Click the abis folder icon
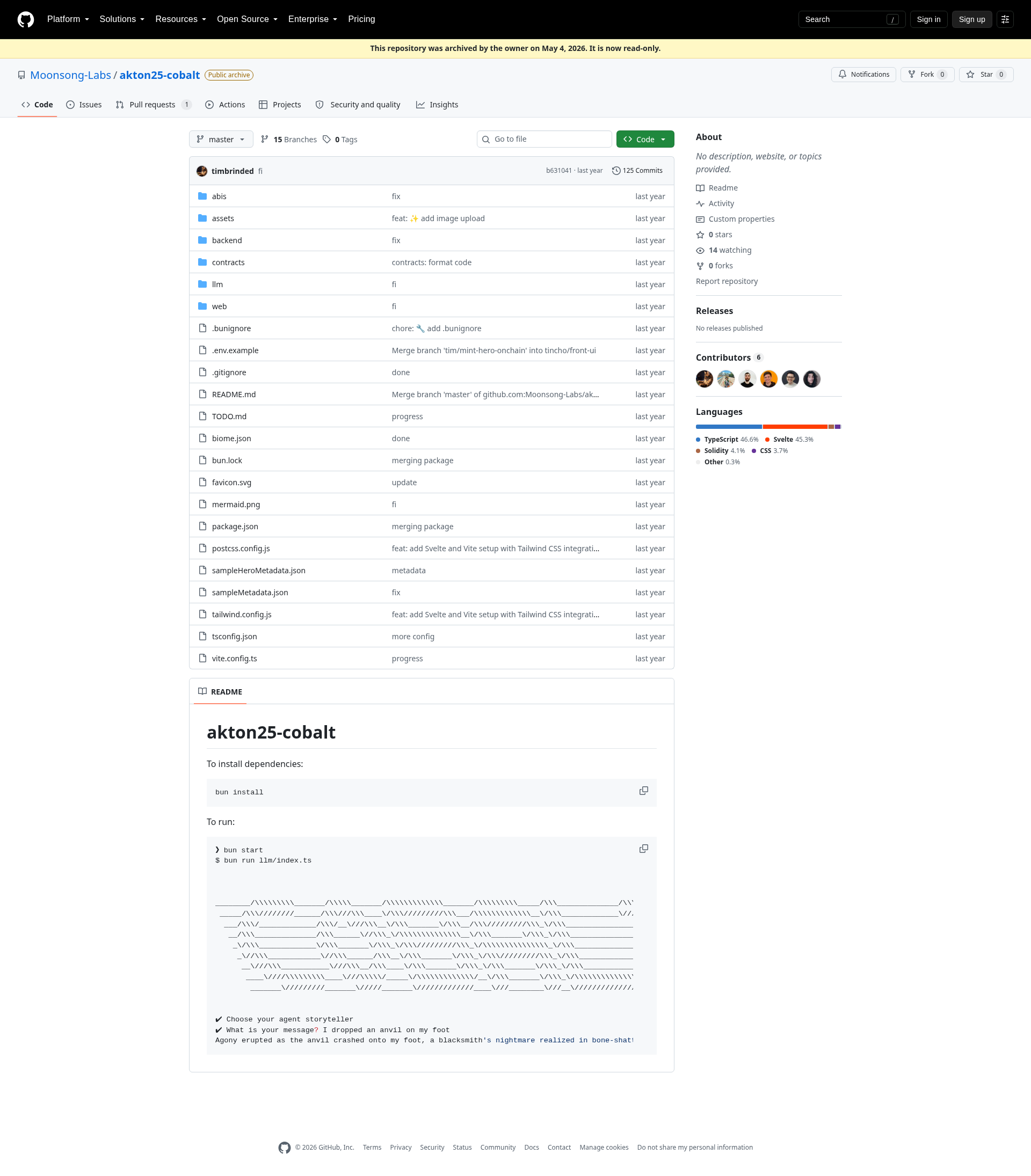 [202, 196]
